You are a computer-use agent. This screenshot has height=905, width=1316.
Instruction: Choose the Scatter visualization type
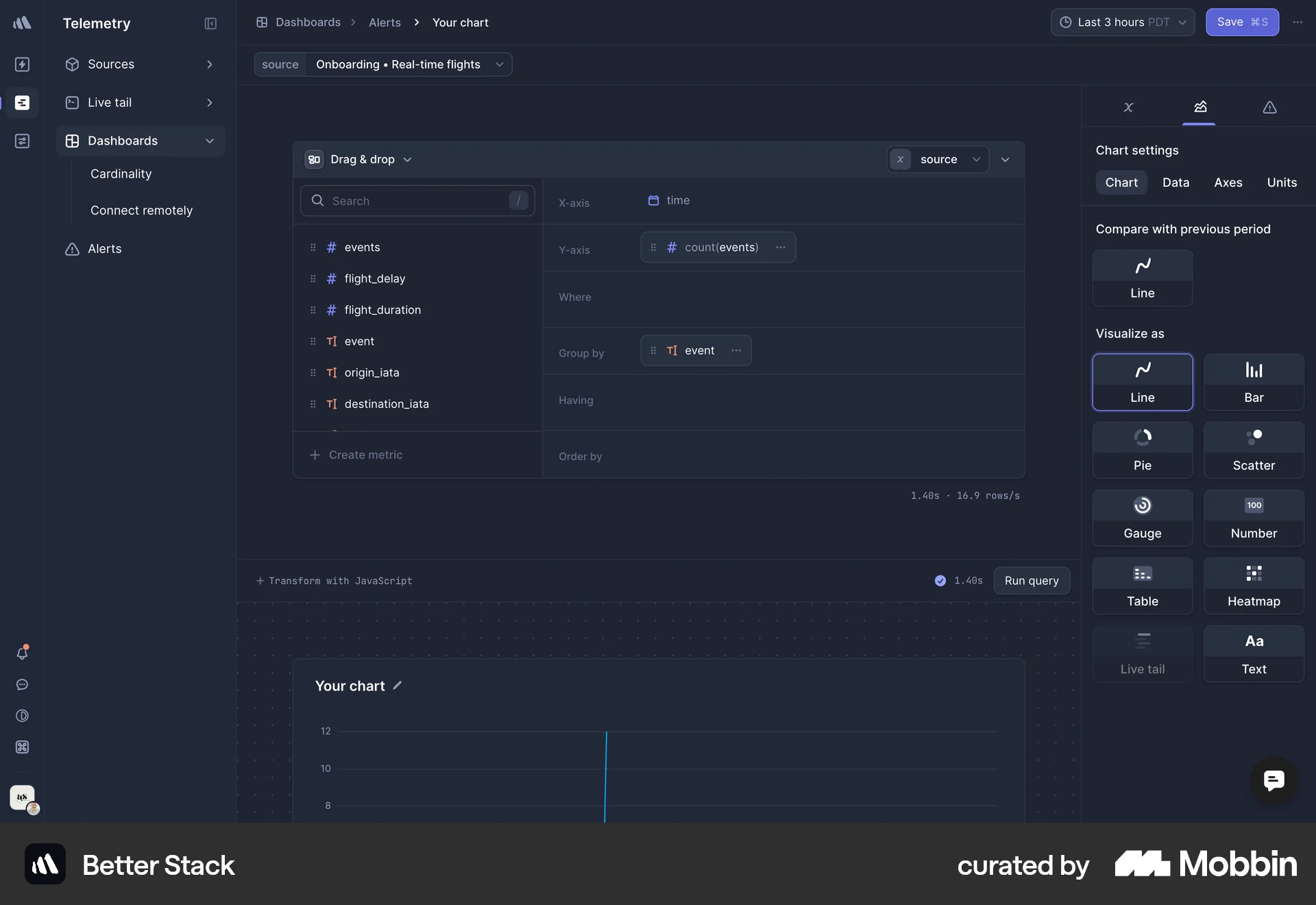[1253, 449]
